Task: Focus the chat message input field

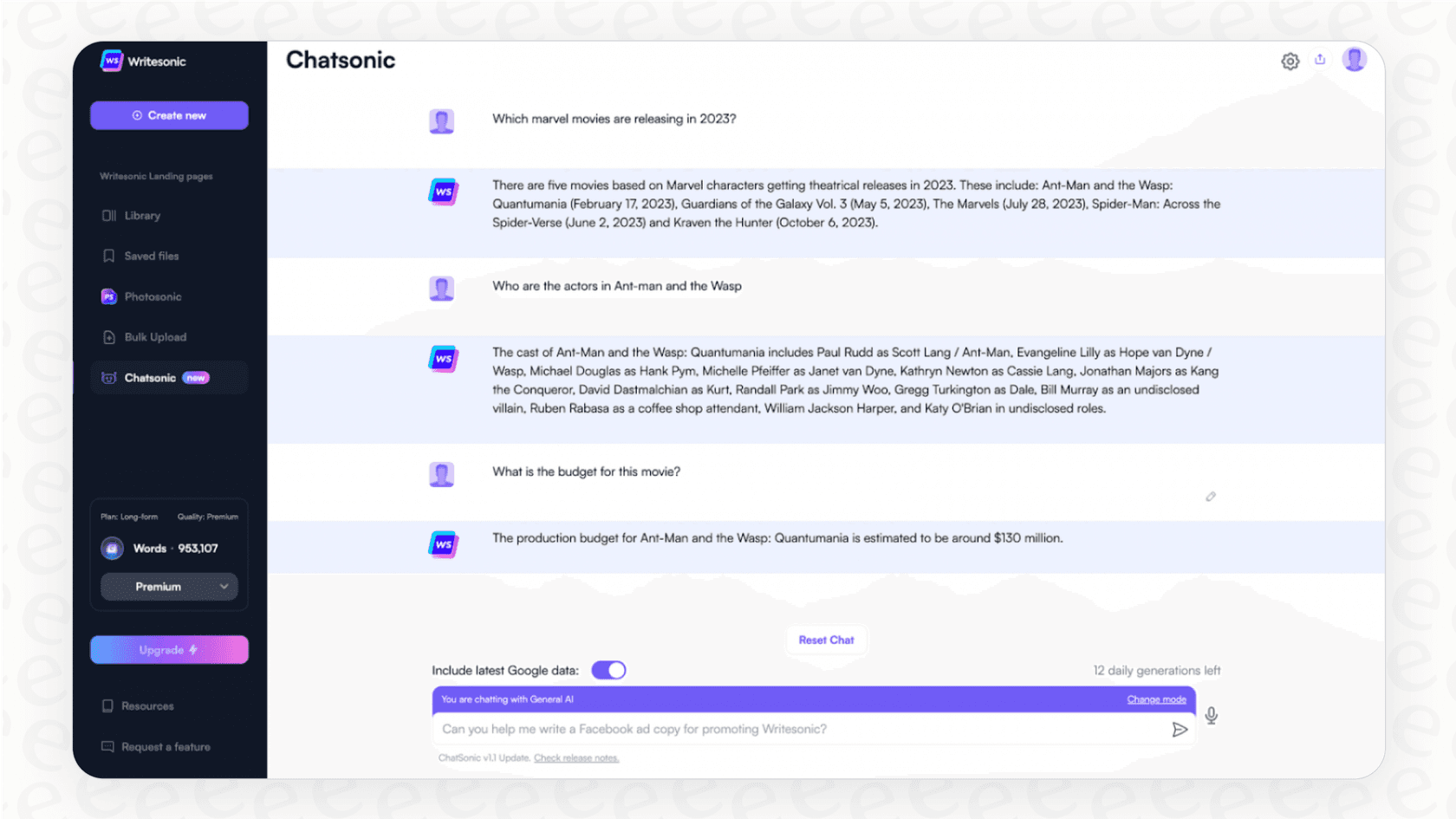Action: click(797, 730)
